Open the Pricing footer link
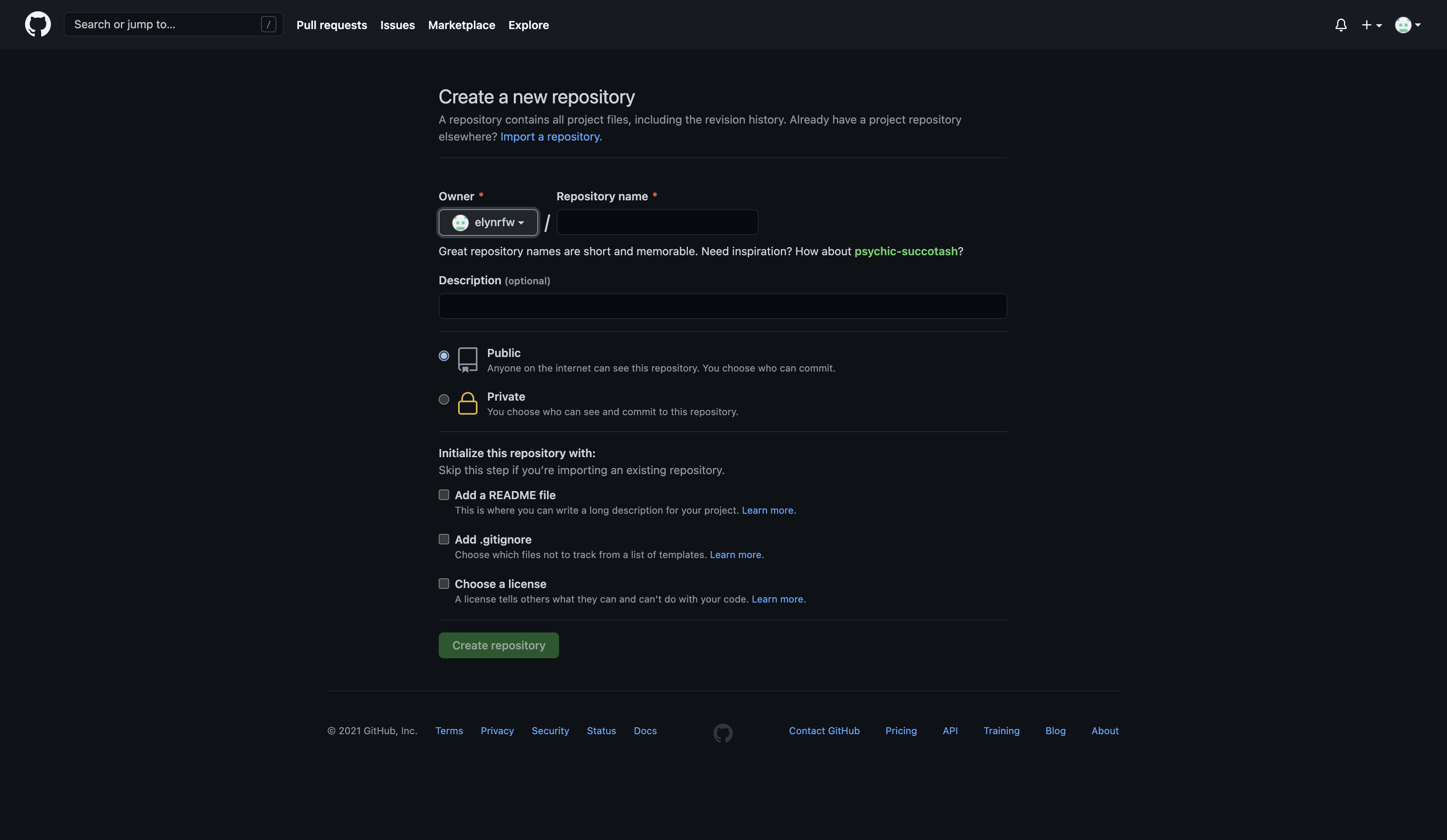 tap(901, 731)
